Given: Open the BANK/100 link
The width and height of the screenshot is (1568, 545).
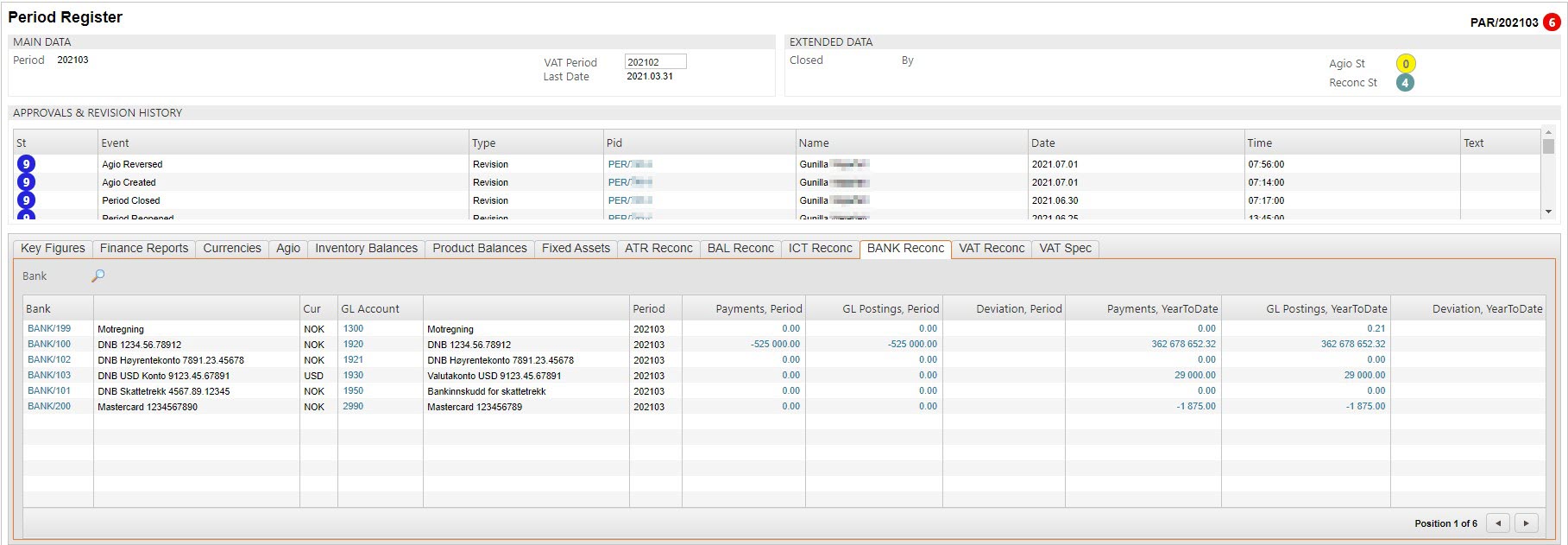Looking at the screenshot, I should point(49,345).
